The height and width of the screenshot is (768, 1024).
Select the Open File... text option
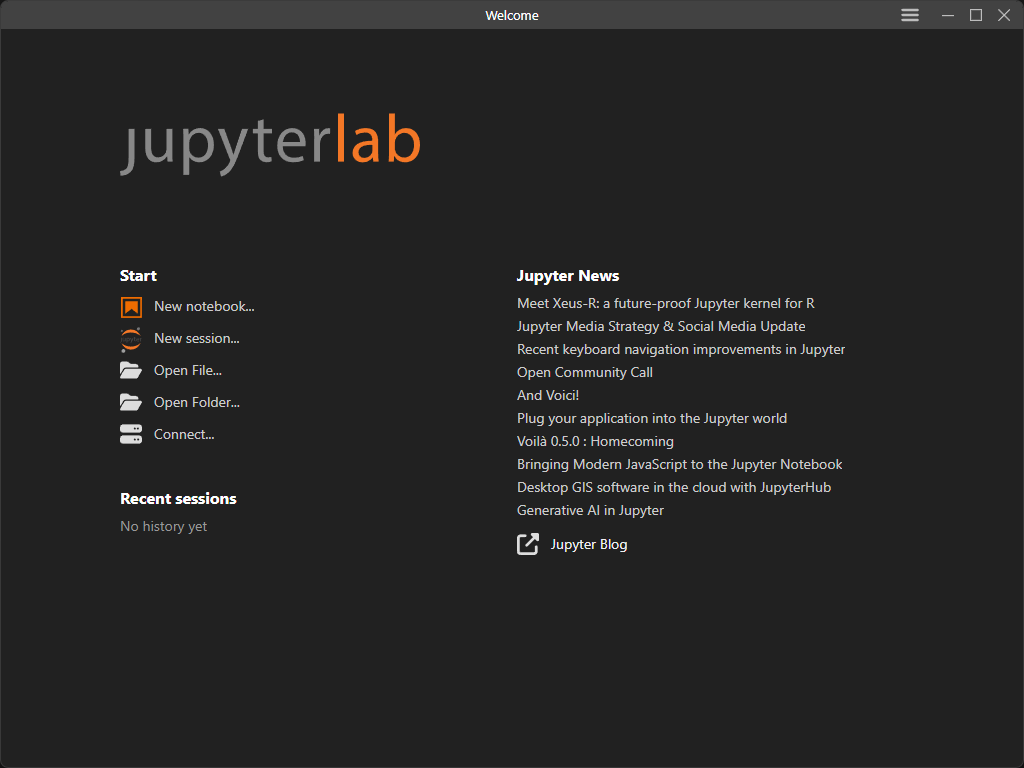(x=188, y=371)
